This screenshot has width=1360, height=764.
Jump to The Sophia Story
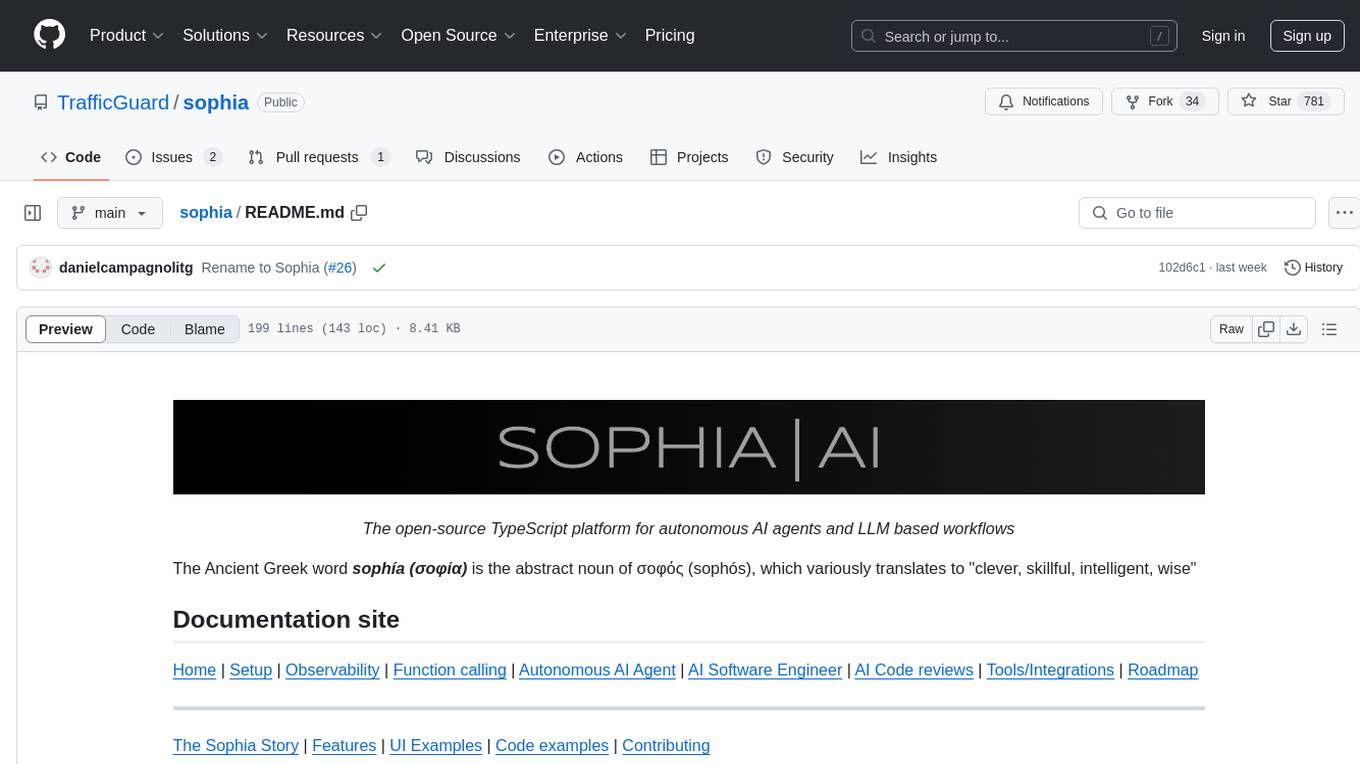[236, 745]
